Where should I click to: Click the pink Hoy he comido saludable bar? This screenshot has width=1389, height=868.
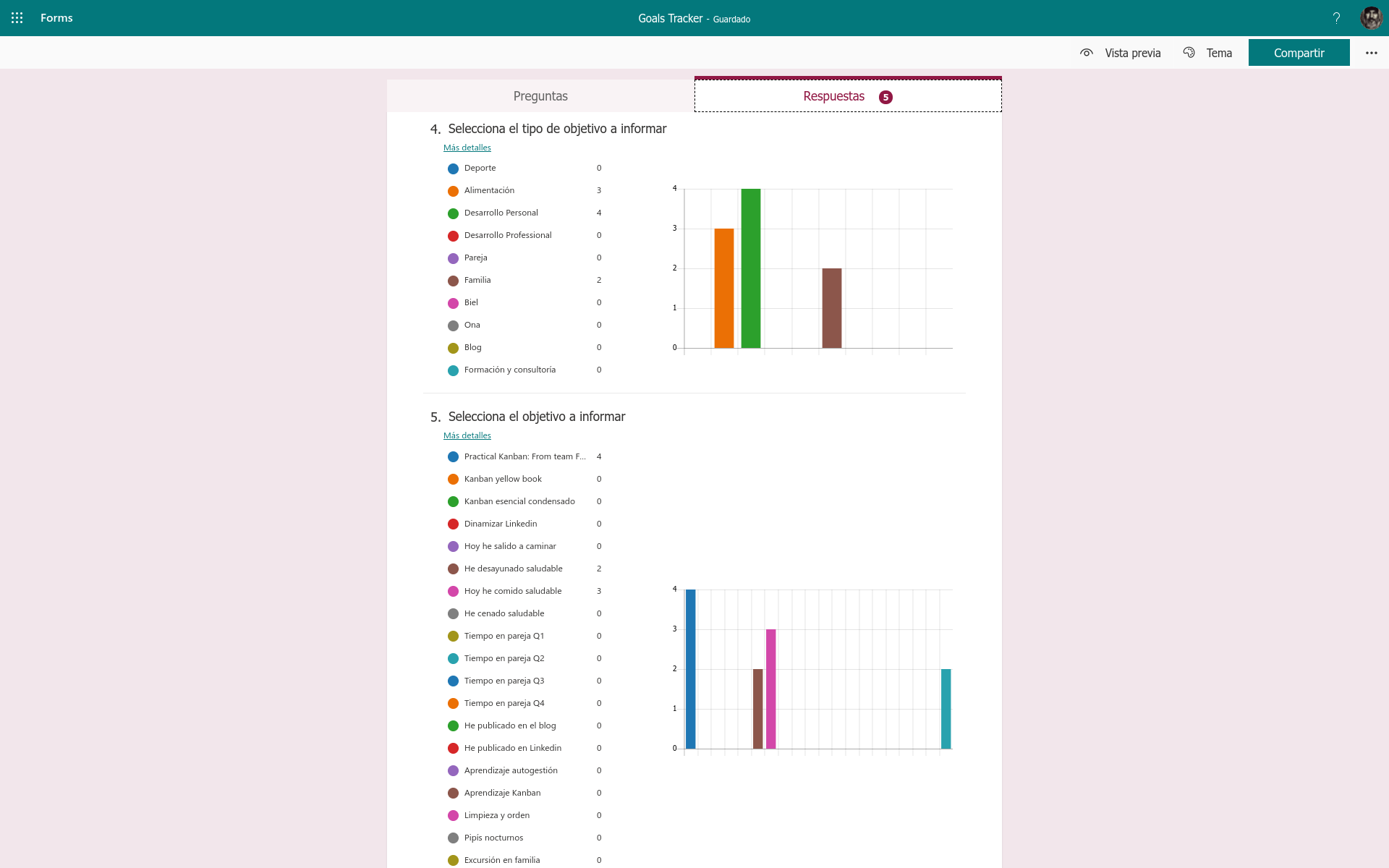pos(770,689)
